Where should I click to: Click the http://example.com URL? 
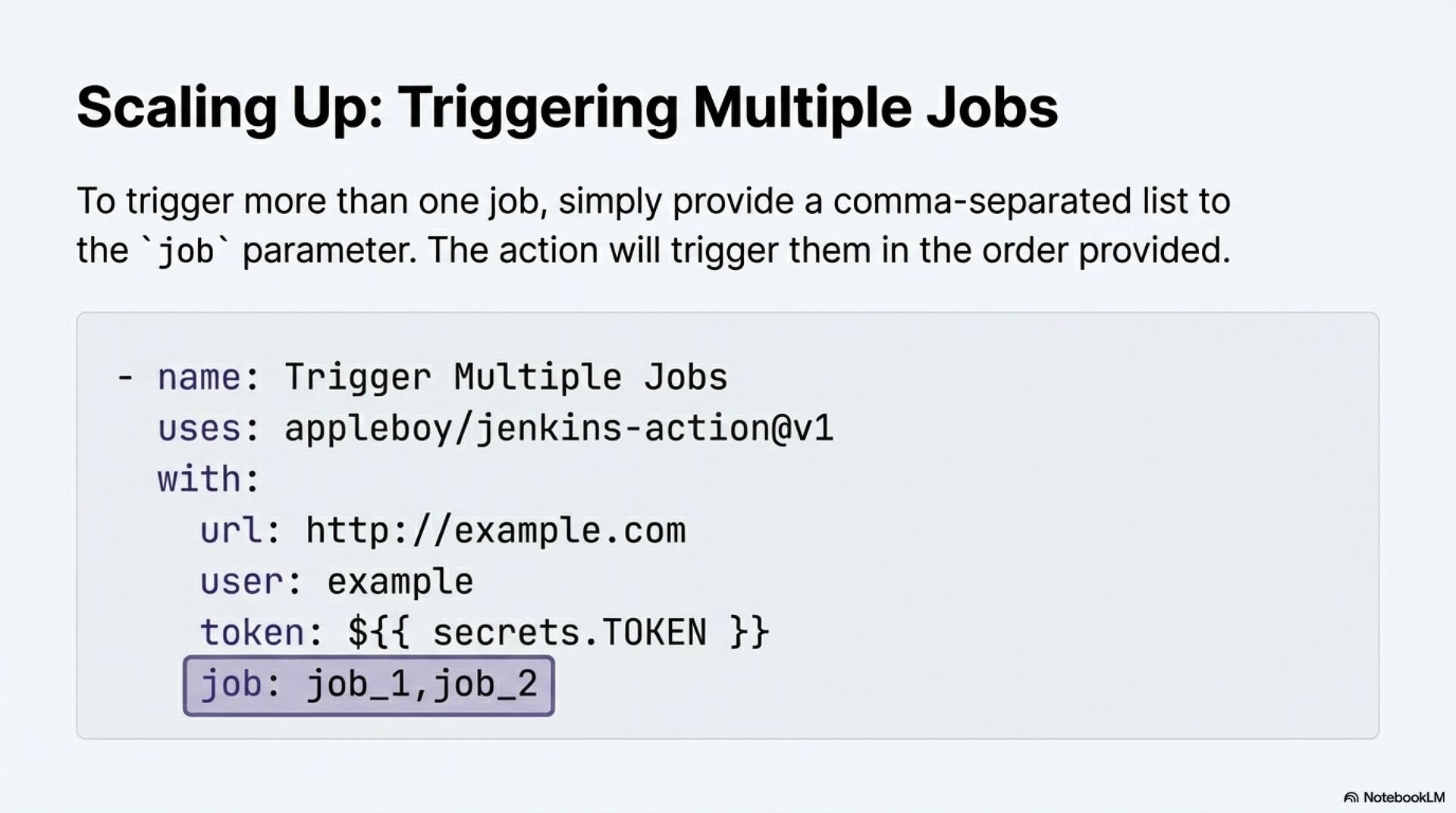coord(496,530)
